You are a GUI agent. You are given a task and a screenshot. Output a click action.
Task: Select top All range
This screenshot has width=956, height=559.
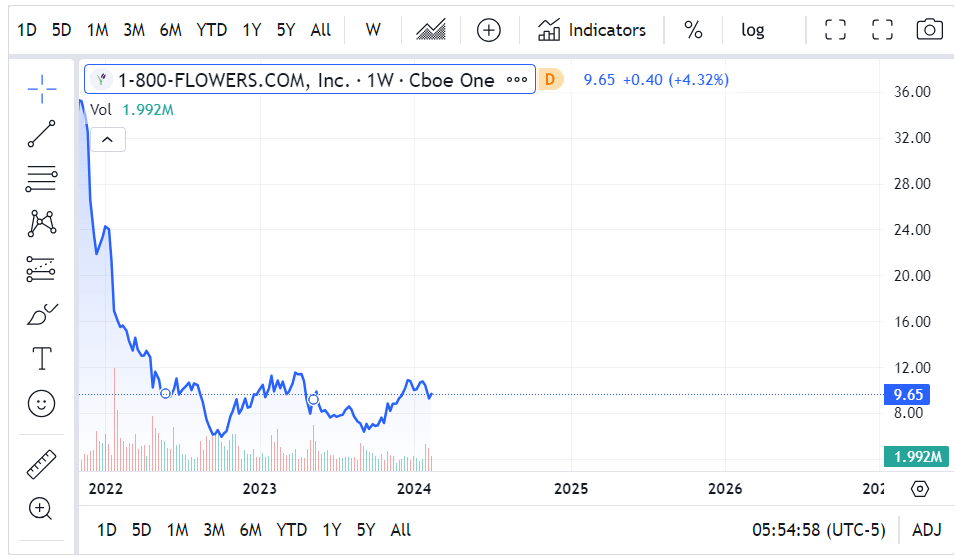click(321, 30)
